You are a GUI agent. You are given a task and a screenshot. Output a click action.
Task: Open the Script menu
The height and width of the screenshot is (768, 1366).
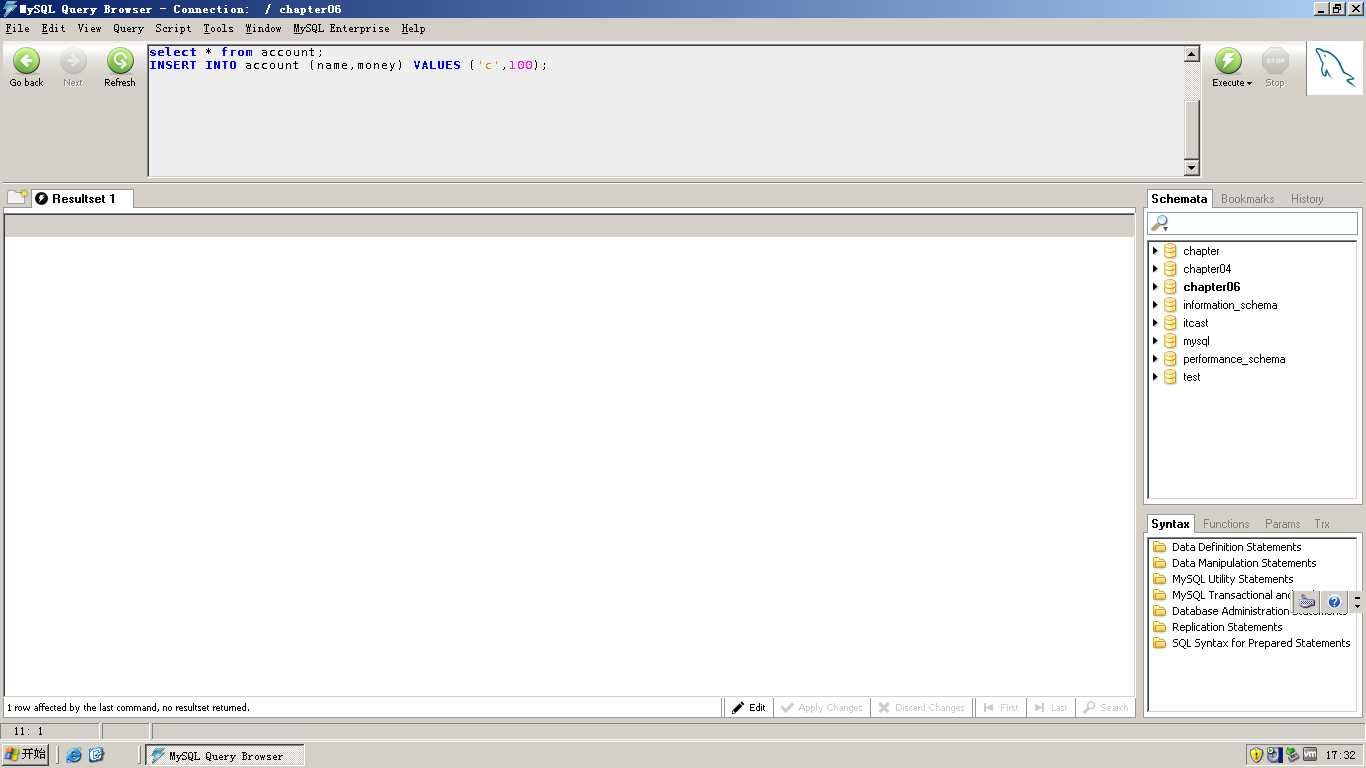click(173, 29)
